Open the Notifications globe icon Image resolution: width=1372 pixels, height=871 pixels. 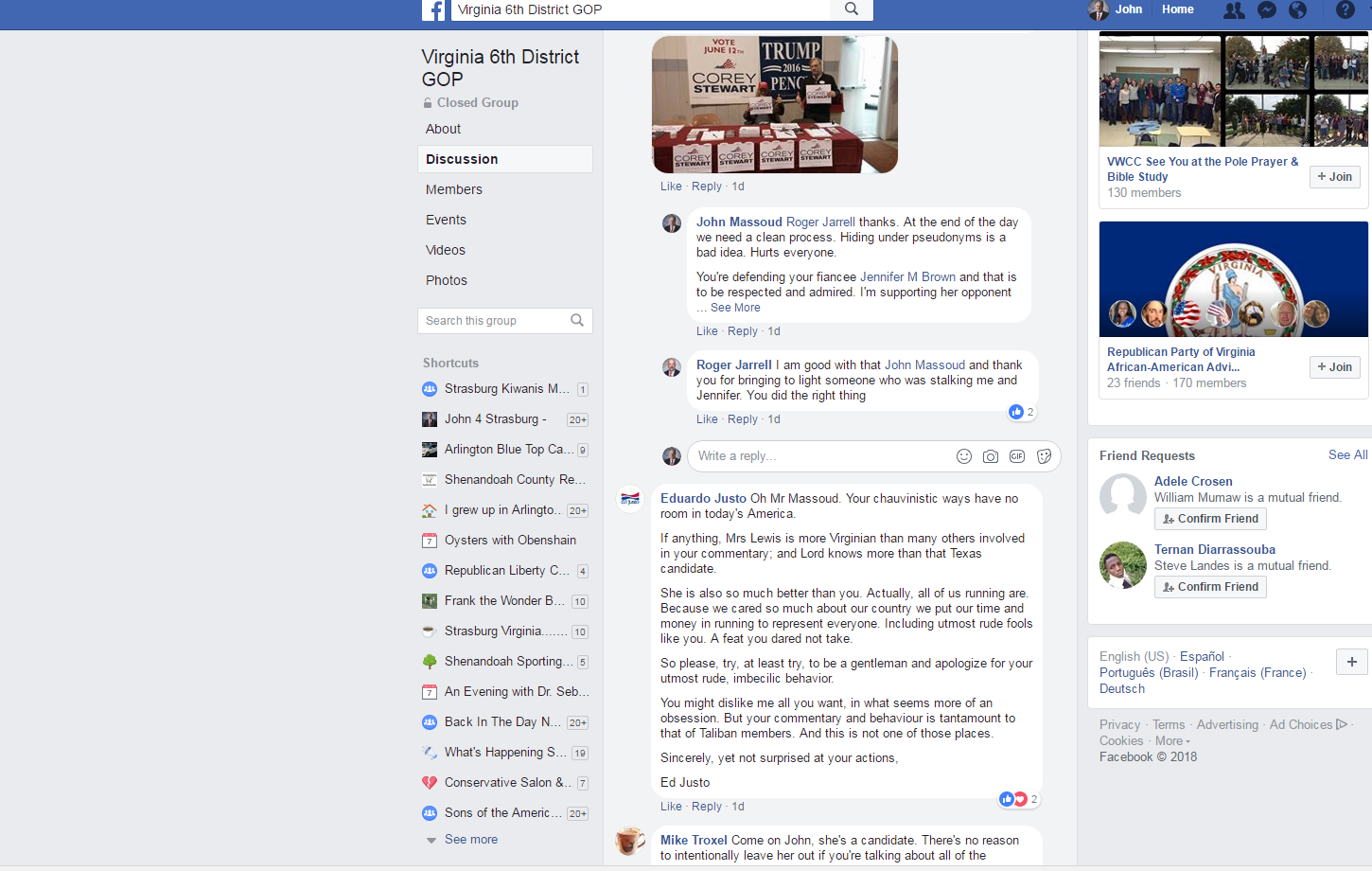point(1298,10)
